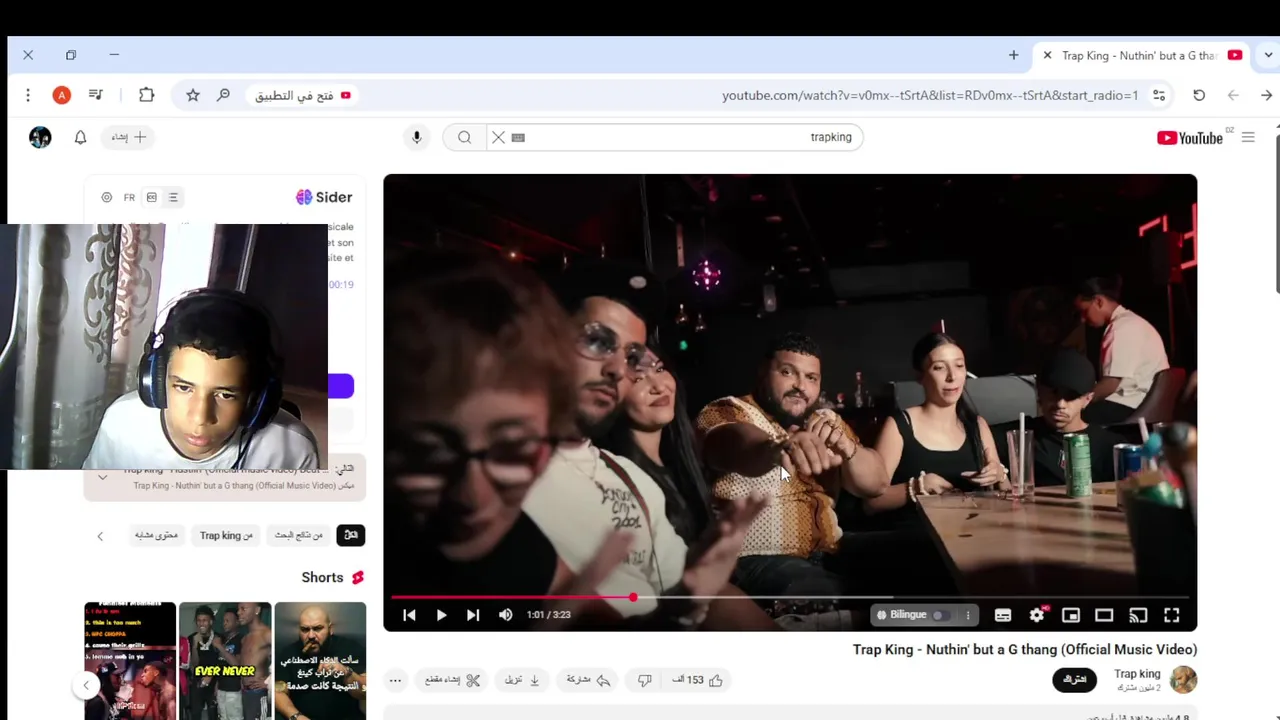Image resolution: width=1280 pixels, height=720 pixels.
Task: Bookmark this page with star
Action: [x=193, y=95]
